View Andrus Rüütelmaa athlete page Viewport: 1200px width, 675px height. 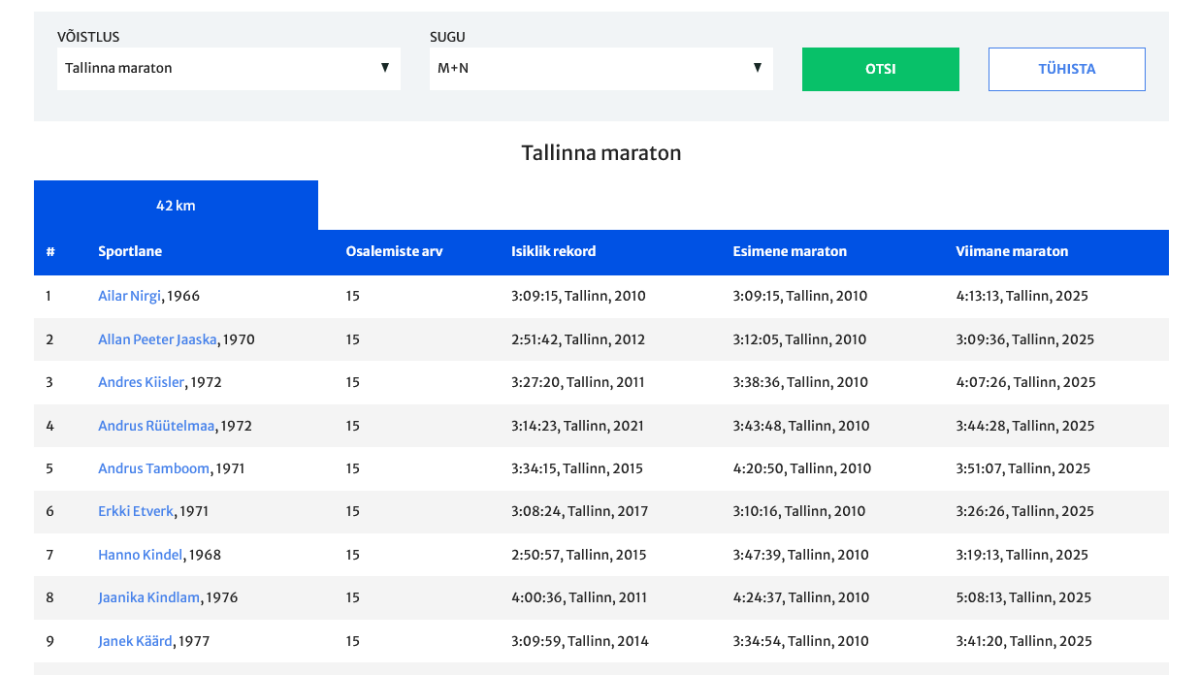click(x=156, y=426)
